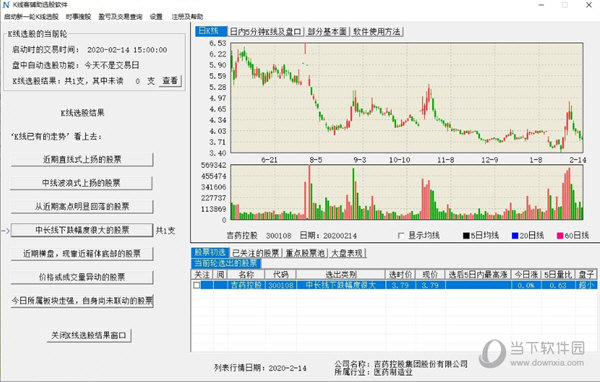Click the 今天不是交易日 status text
The width and height of the screenshot is (600, 382).
(112, 65)
